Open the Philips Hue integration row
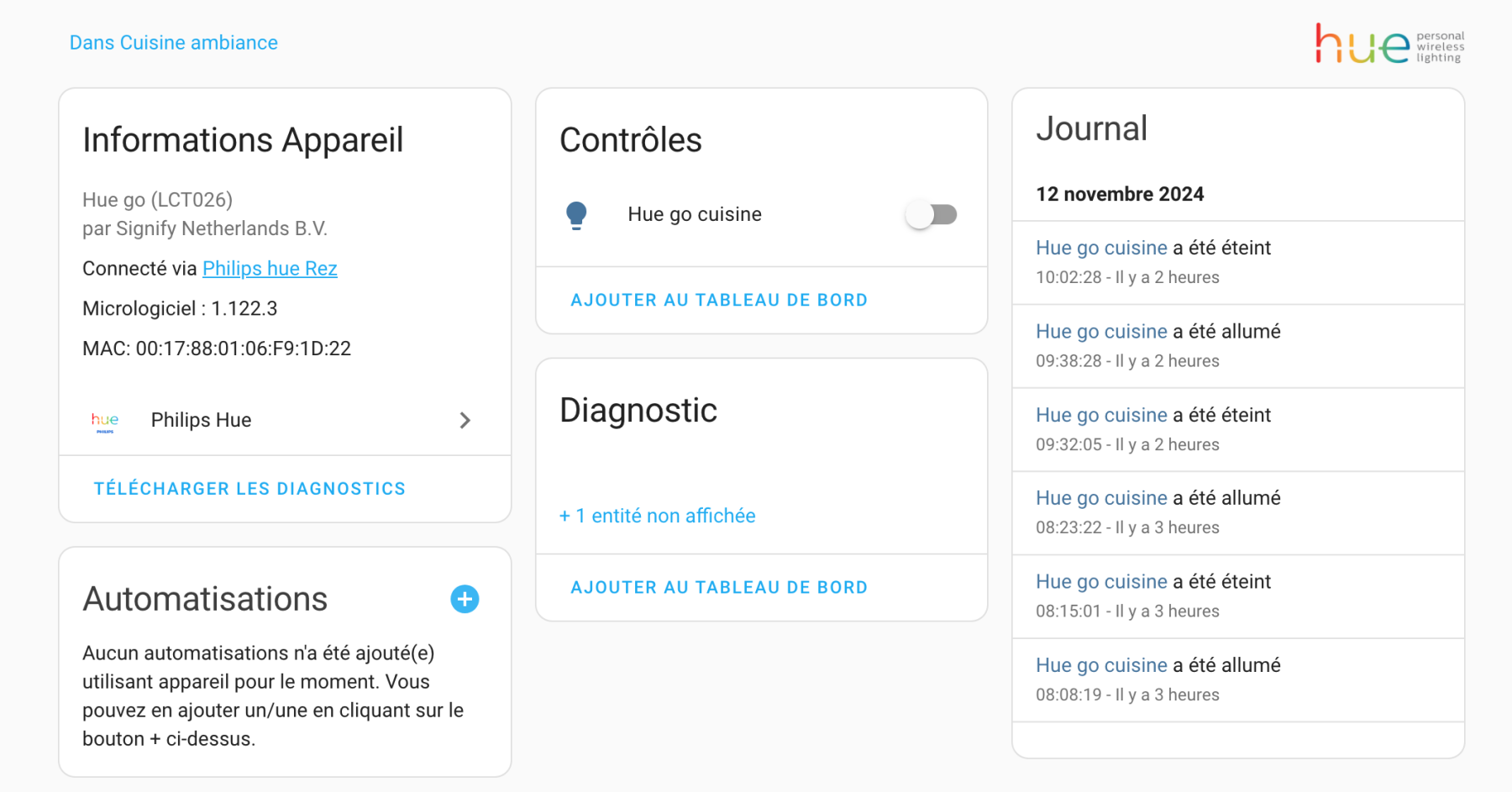 click(285, 420)
